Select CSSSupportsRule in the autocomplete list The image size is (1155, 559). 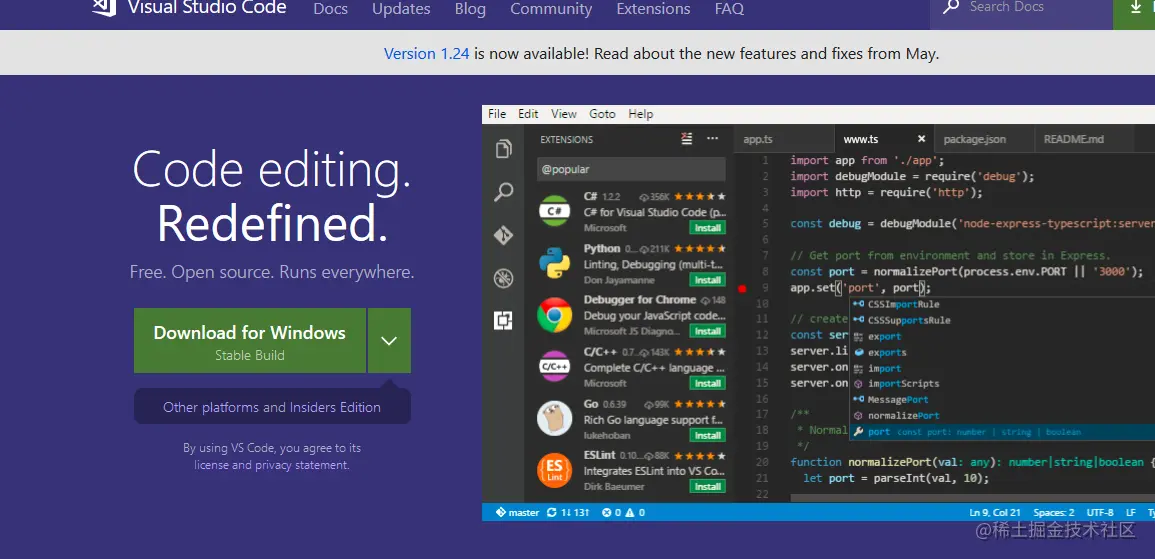(1003, 320)
